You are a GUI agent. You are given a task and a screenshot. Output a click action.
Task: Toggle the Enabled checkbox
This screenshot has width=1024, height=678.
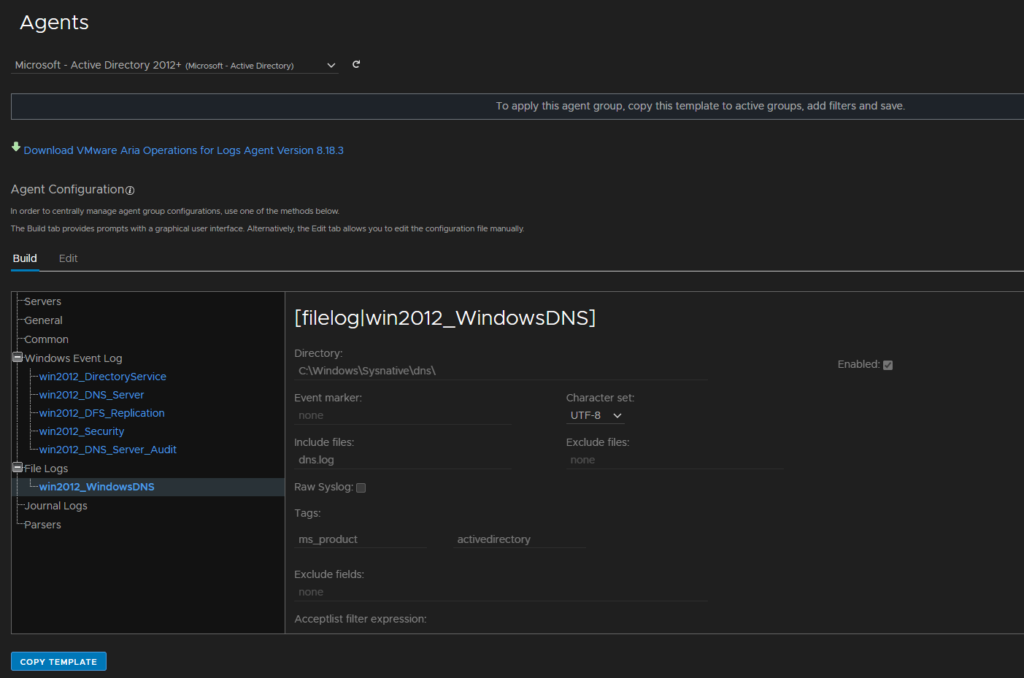click(x=888, y=365)
